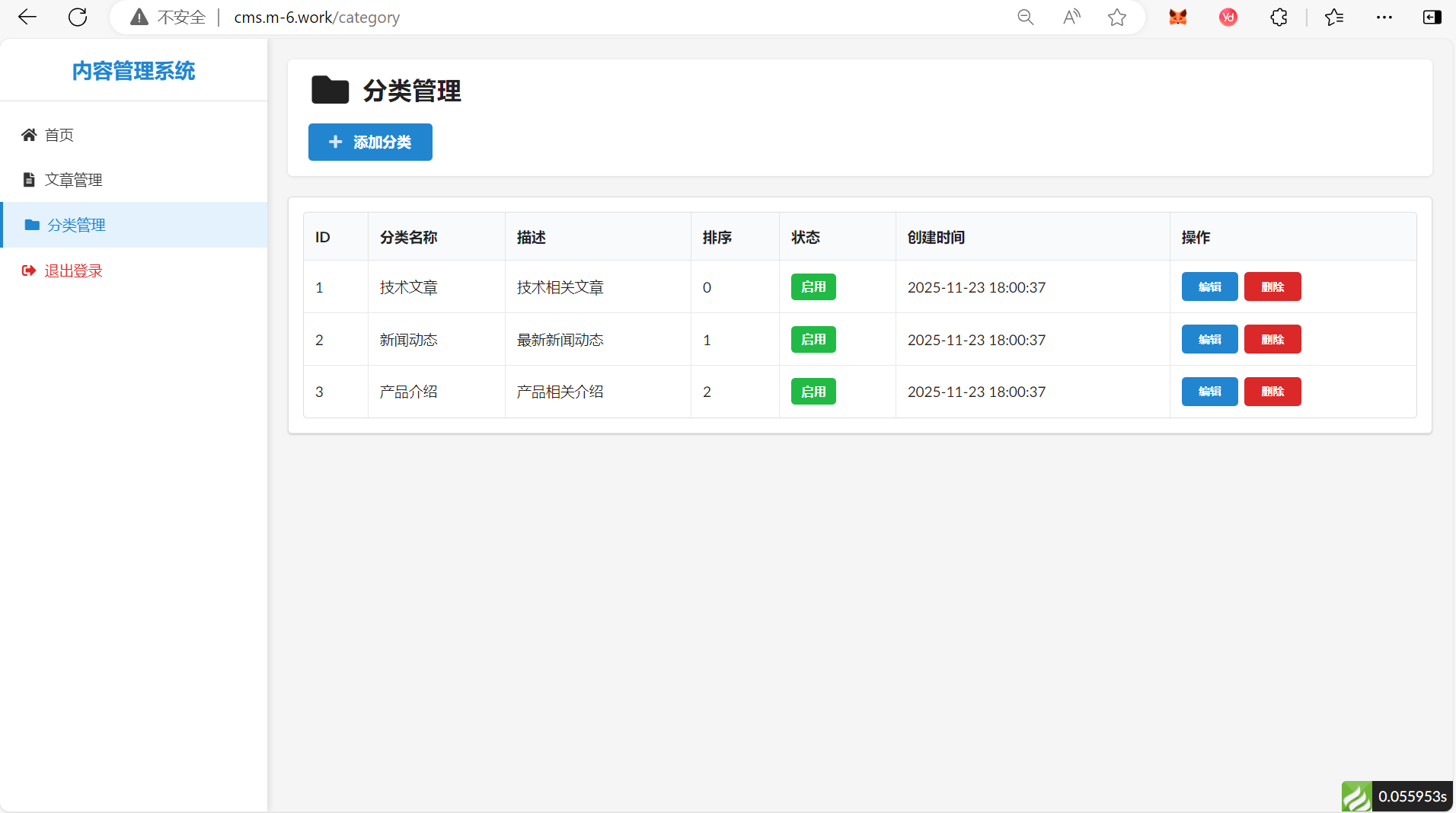The image size is (1456, 813).
Task: Open the red Yd extension icon
Action: pyautogui.click(x=1228, y=17)
